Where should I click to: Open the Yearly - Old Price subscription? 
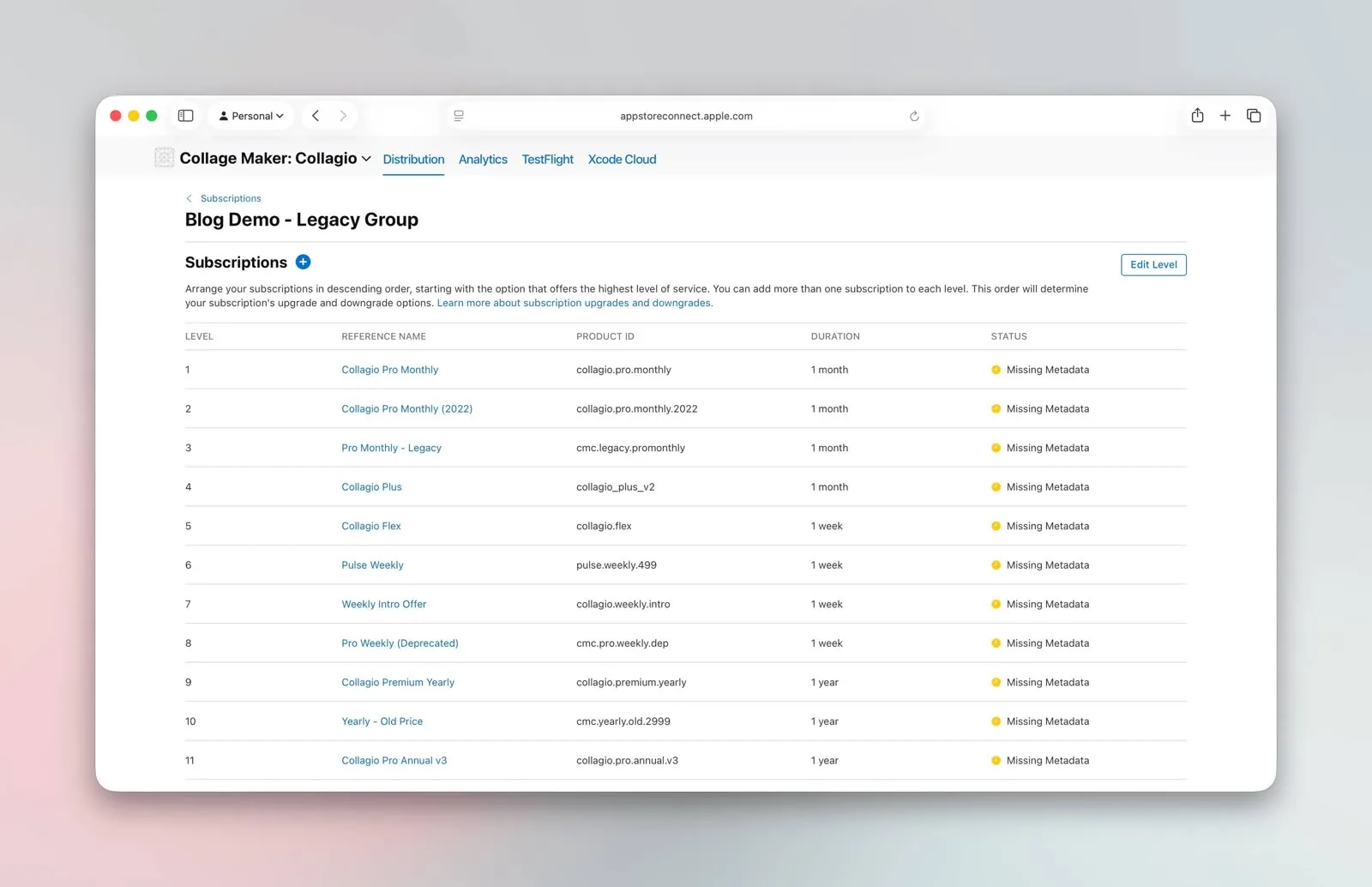pos(382,721)
